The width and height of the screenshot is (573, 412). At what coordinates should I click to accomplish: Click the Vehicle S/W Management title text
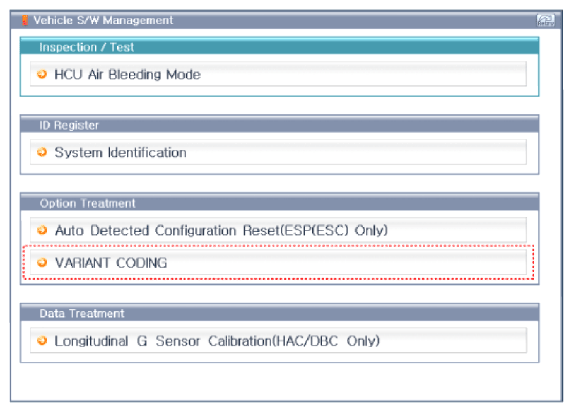[x=103, y=20]
